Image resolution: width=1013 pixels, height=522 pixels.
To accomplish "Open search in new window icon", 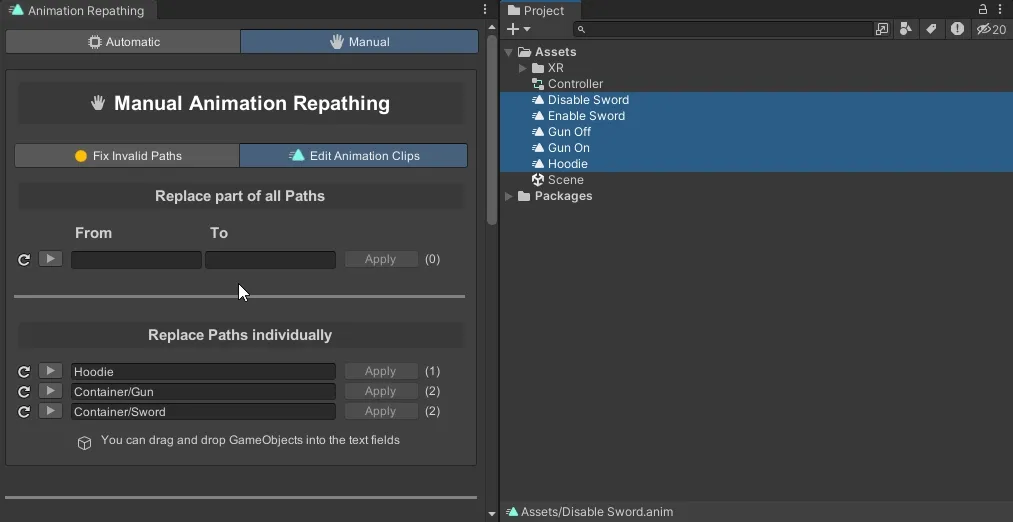I will point(882,29).
